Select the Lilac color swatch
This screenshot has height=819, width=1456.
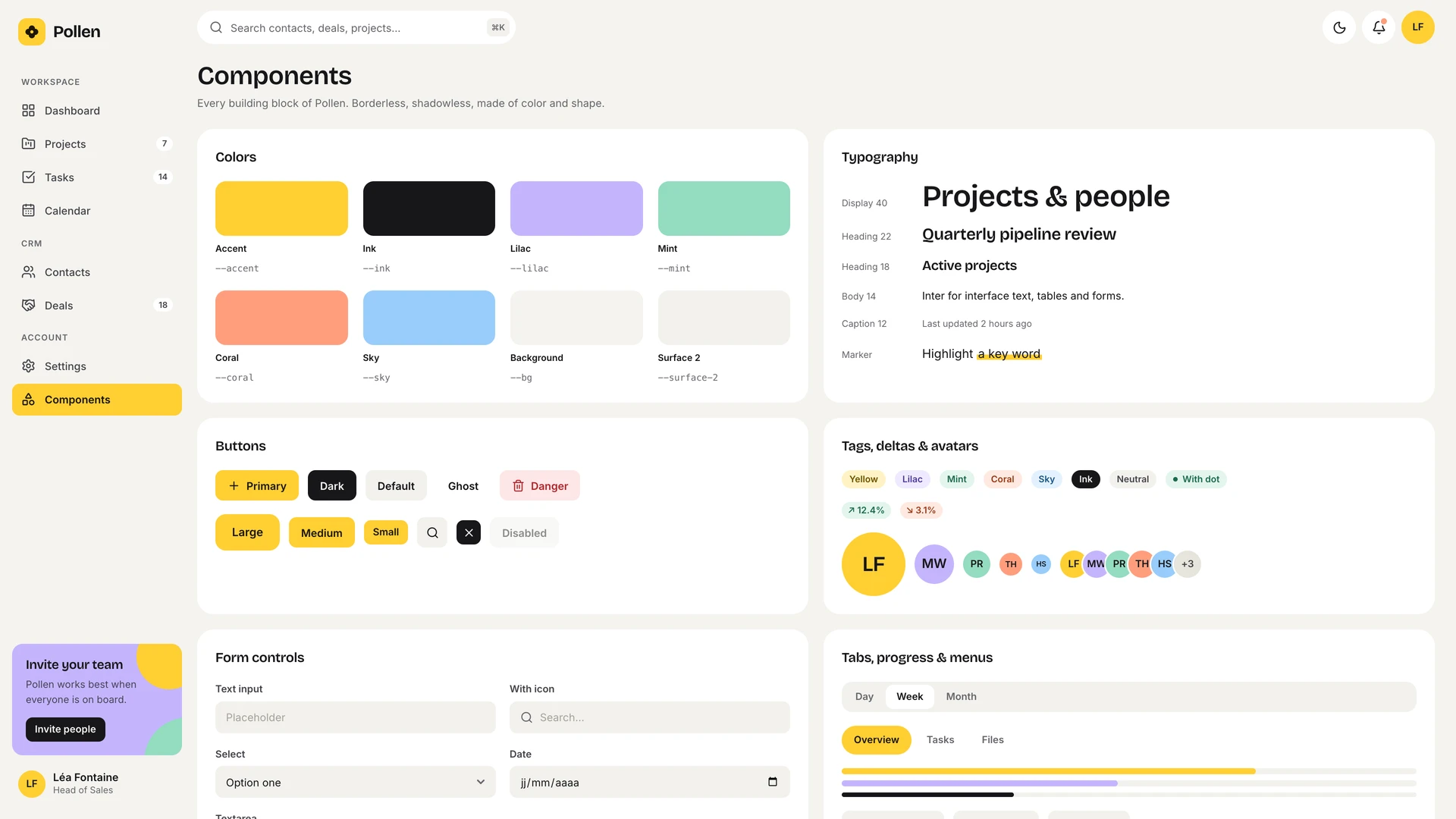pos(576,209)
